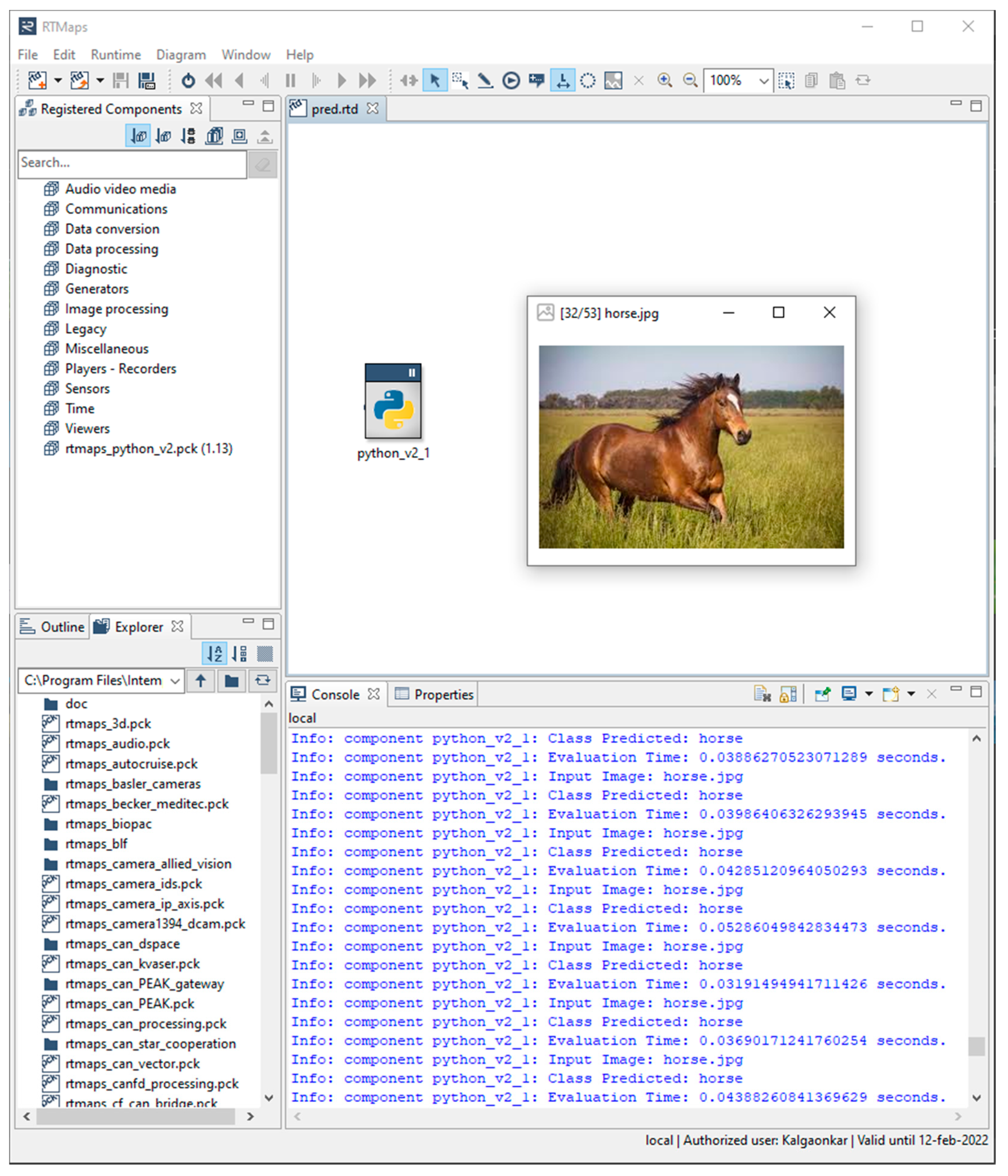The image size is (1008, 1176).
Task: Click the clear search eraser icon
Action: point(263,165)
